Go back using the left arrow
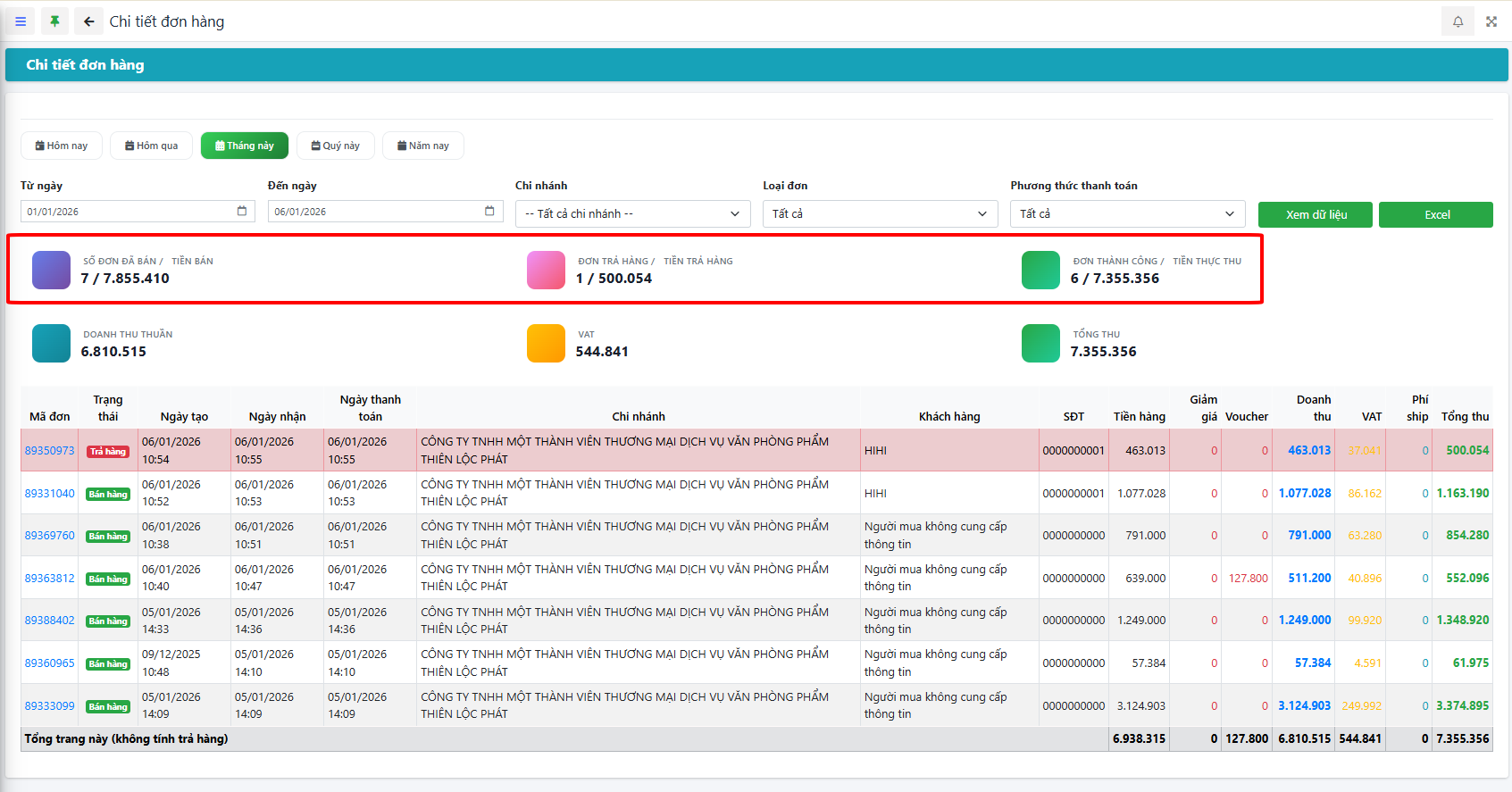1512x792 pixels. (88, 21)
